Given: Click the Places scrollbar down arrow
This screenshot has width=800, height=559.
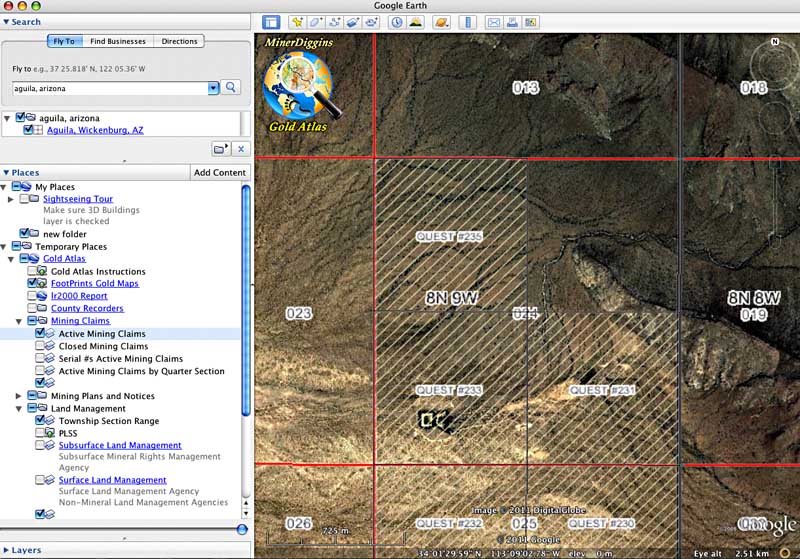Looking at the screenshot, I should [x=246, y=514].
